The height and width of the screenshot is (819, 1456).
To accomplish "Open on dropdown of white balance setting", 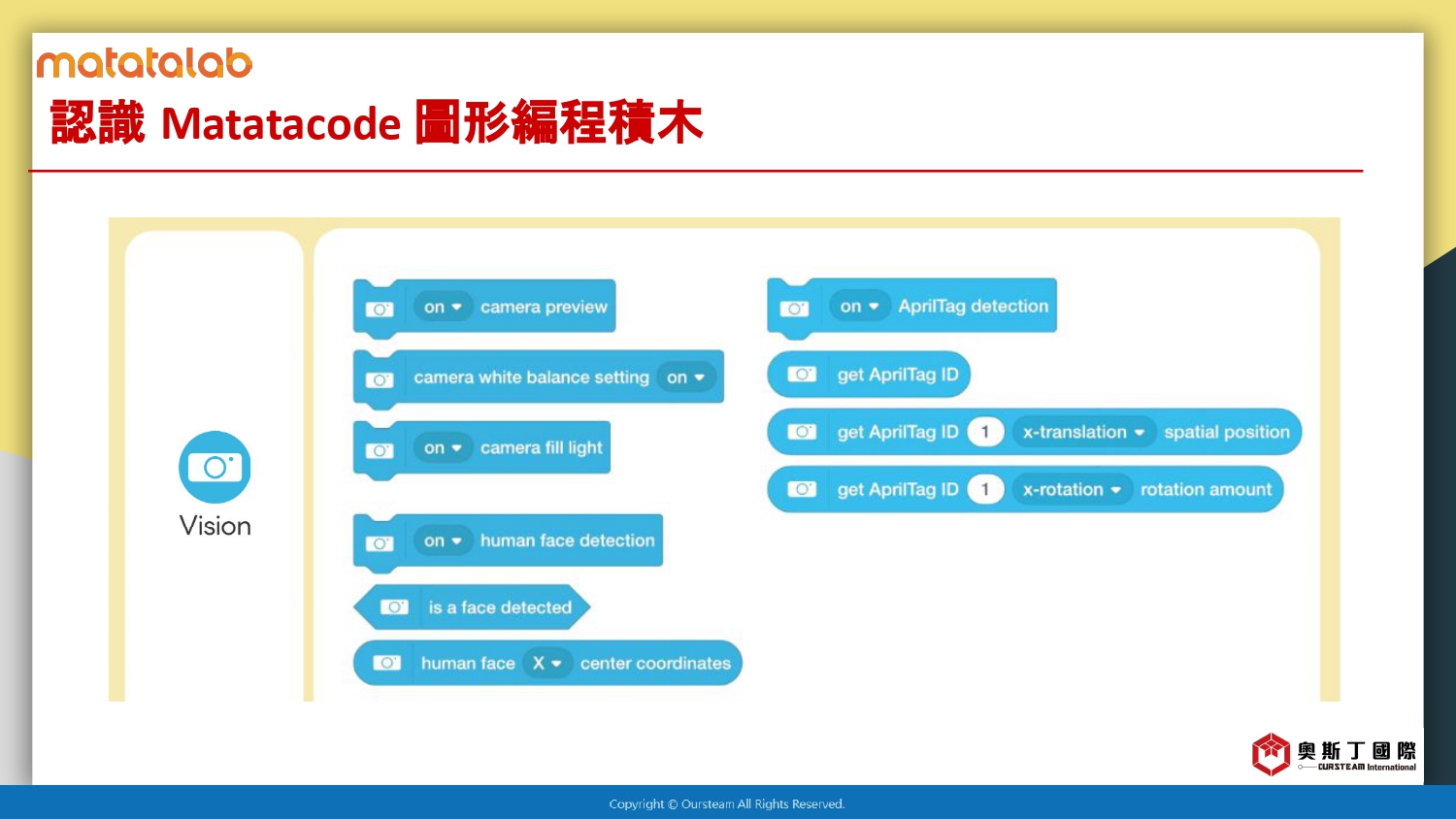I will click(686, 377).
